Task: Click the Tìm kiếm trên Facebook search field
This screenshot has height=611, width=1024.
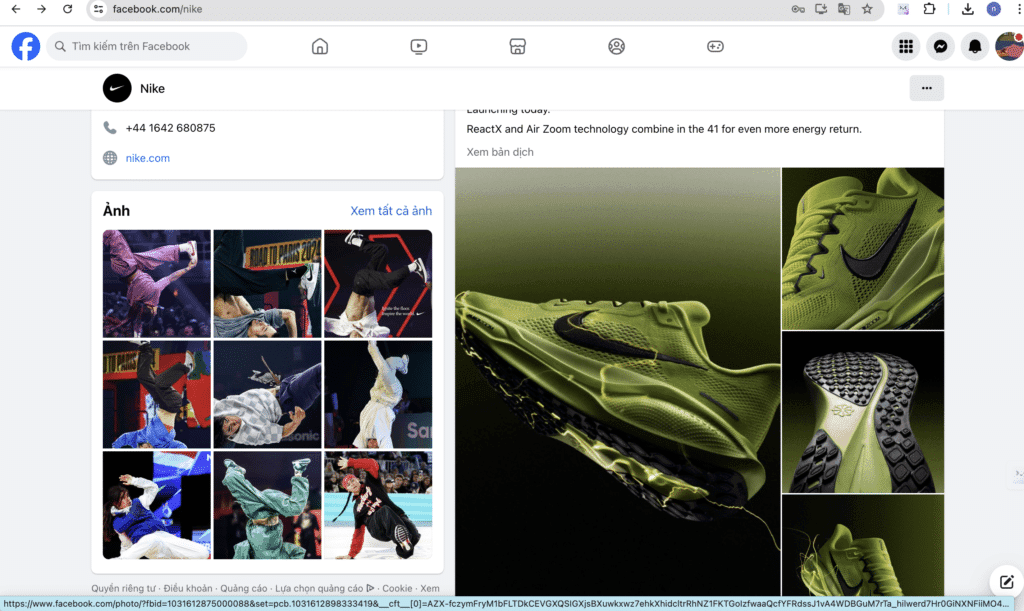Action: coord(147,46)
